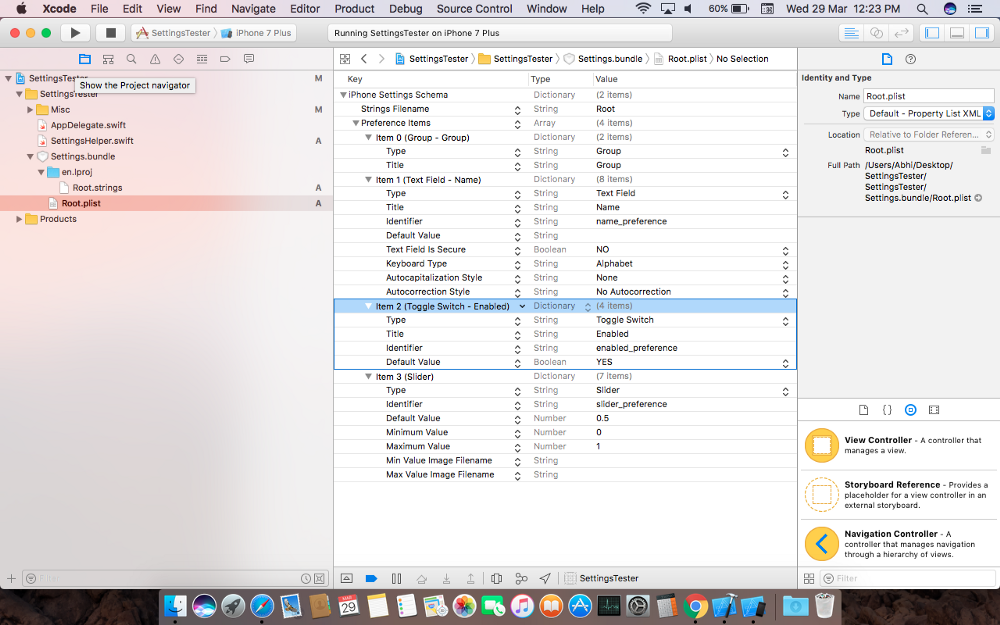
Task: Toggle the Utilities pane visibility
Action: click(x=982, y=33)
